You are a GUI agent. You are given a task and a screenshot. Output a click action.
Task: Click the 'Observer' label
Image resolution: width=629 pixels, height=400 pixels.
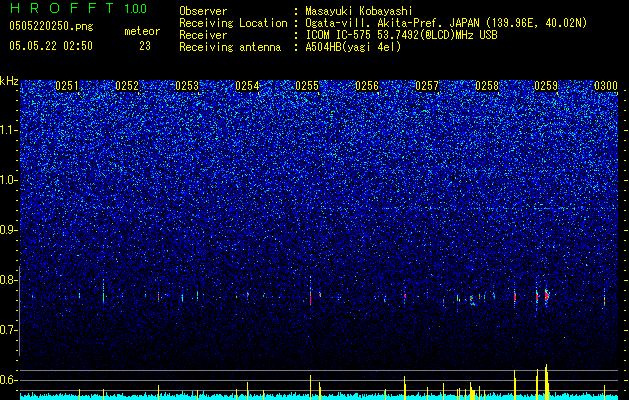pos(203,11)
